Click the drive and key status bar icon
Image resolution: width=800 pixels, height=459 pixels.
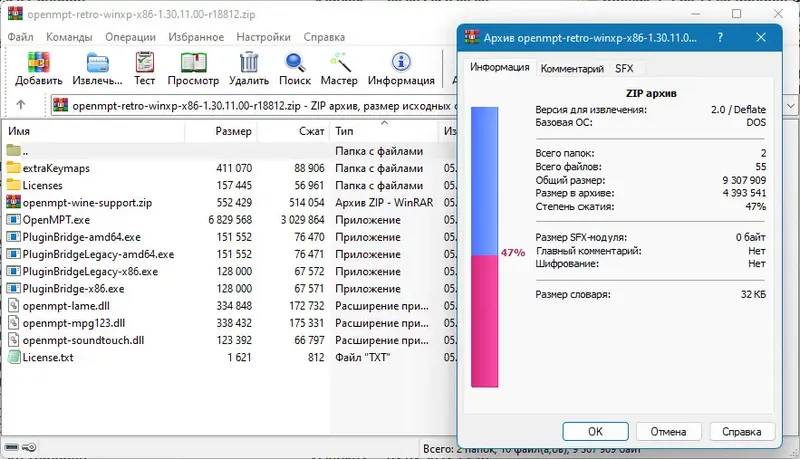[20, 447]
